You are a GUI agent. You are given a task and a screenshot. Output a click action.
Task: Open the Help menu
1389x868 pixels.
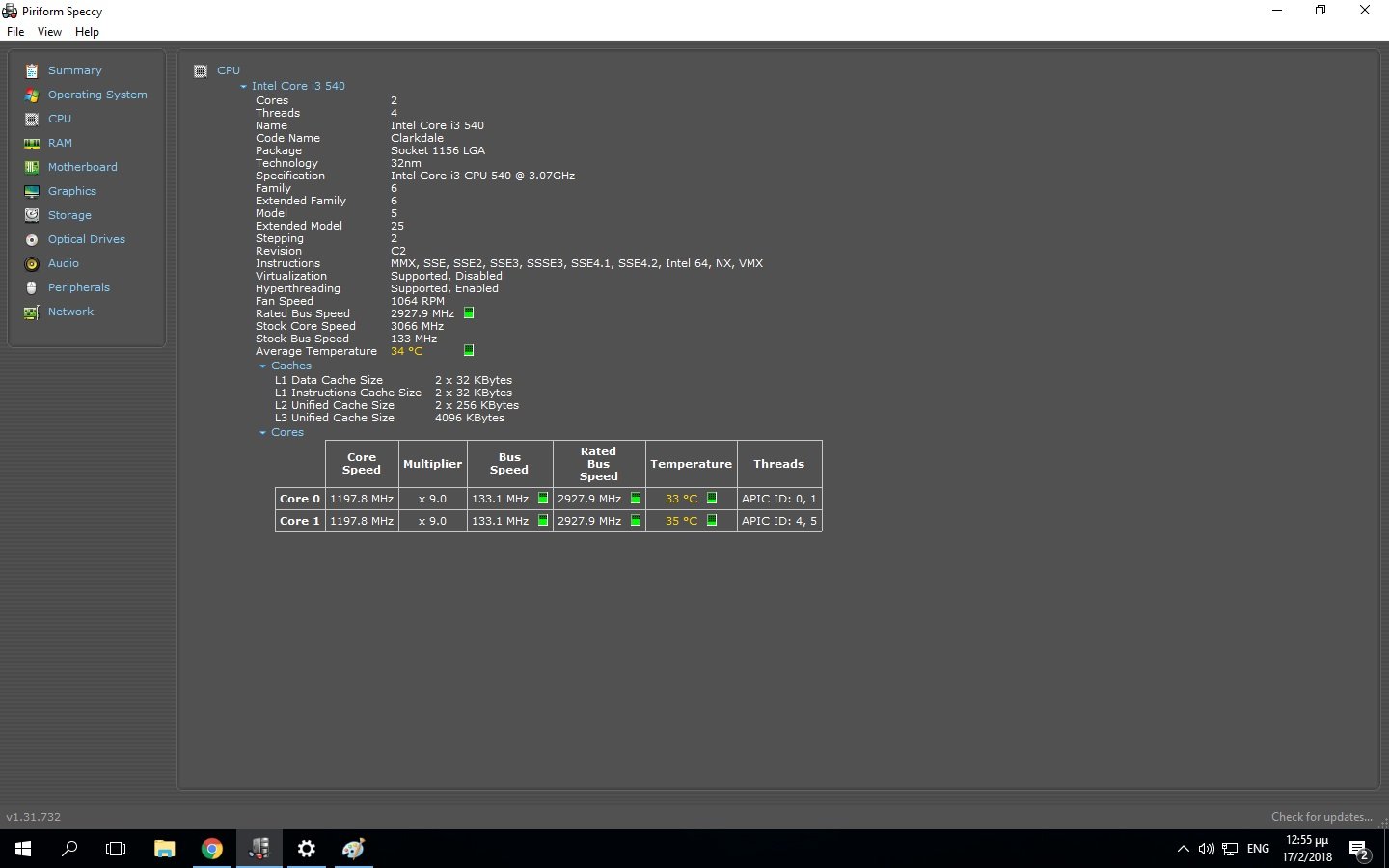pyautogui.click(x=87, y=32)
